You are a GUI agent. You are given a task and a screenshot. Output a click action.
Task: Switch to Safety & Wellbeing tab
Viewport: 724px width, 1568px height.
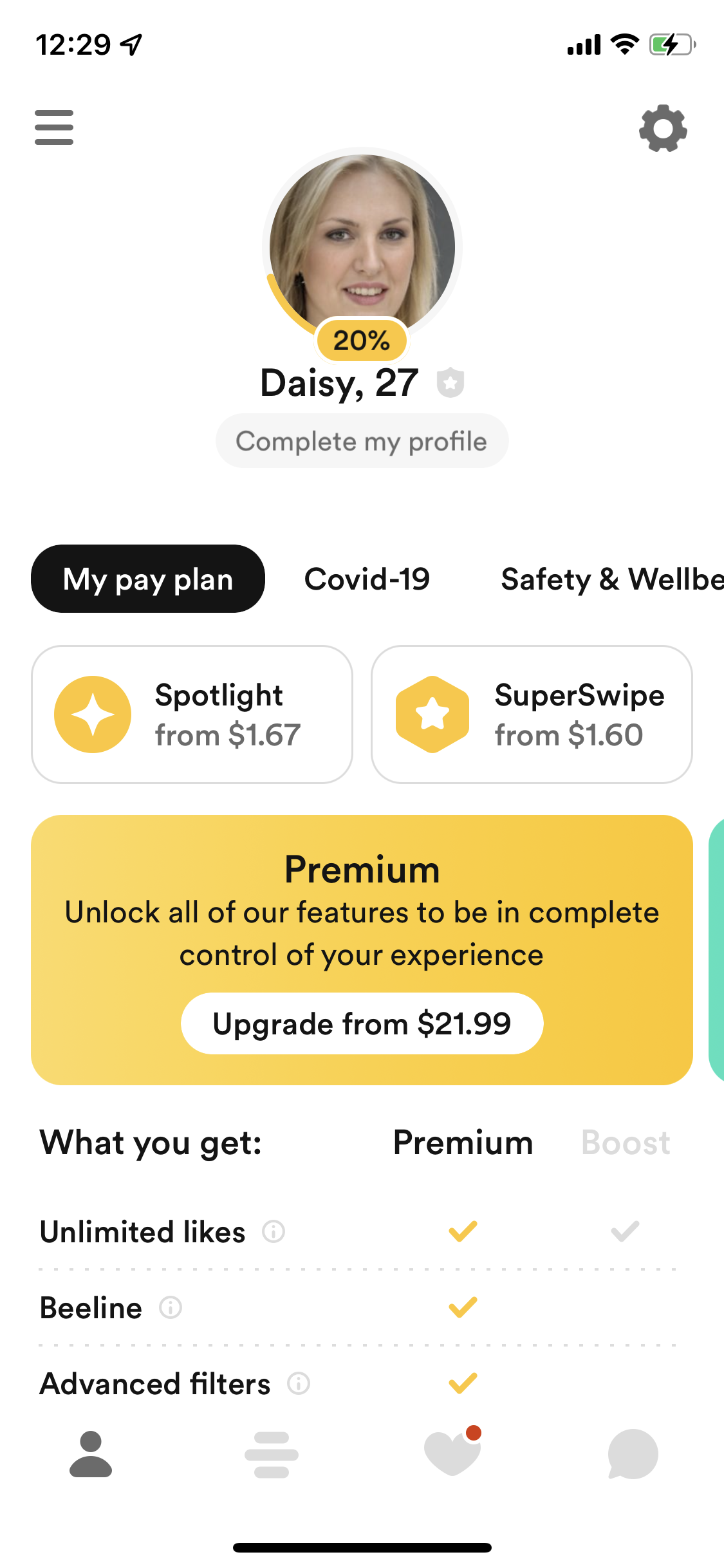pyautogui.click(x=611, y=579)
